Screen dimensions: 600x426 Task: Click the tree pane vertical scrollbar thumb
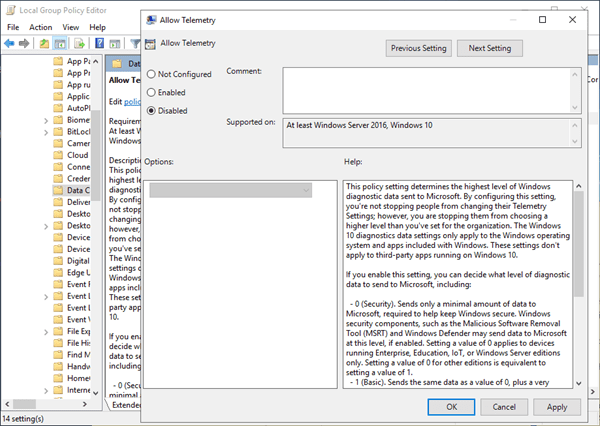click(x=96, y=155)
